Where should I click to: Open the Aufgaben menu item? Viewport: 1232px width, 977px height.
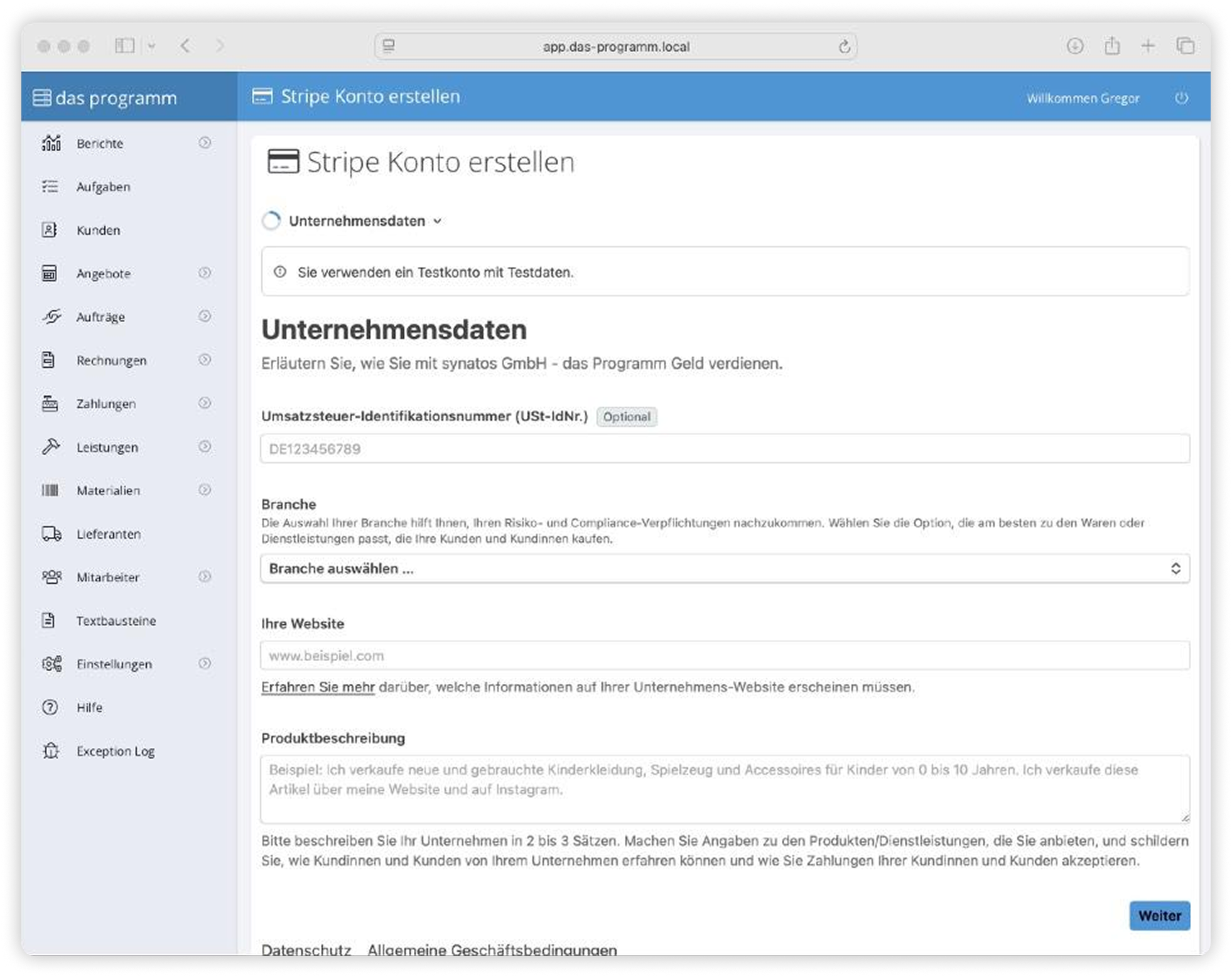103,186
